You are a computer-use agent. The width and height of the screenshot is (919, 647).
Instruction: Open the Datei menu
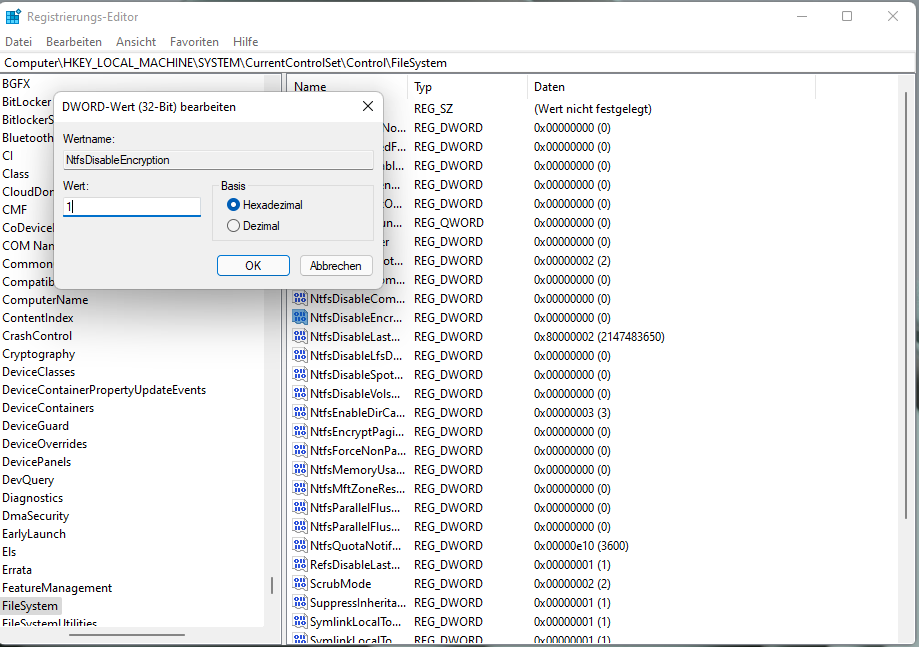point(18,42)
